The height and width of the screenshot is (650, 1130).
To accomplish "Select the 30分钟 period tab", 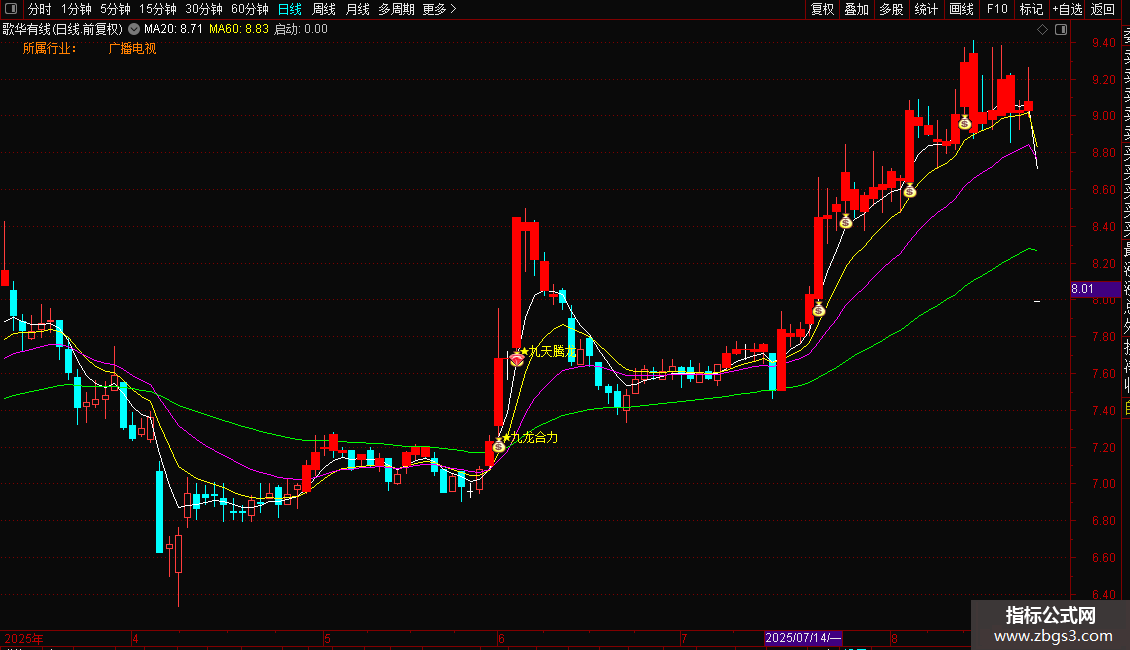I will click(x=203, y=9).
